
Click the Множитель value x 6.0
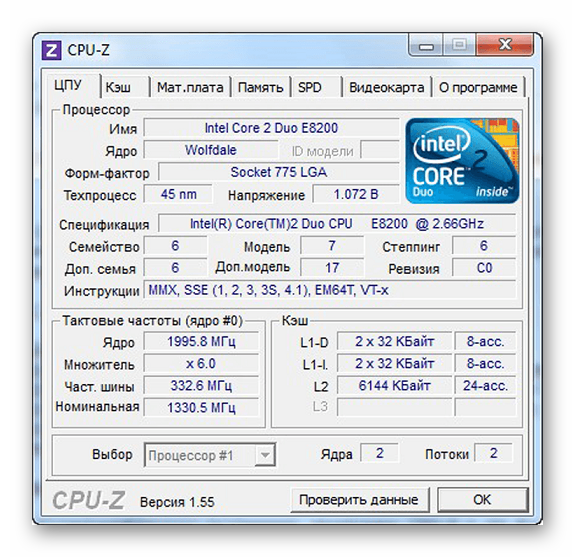pyautogui.click(x=201, y=364)
